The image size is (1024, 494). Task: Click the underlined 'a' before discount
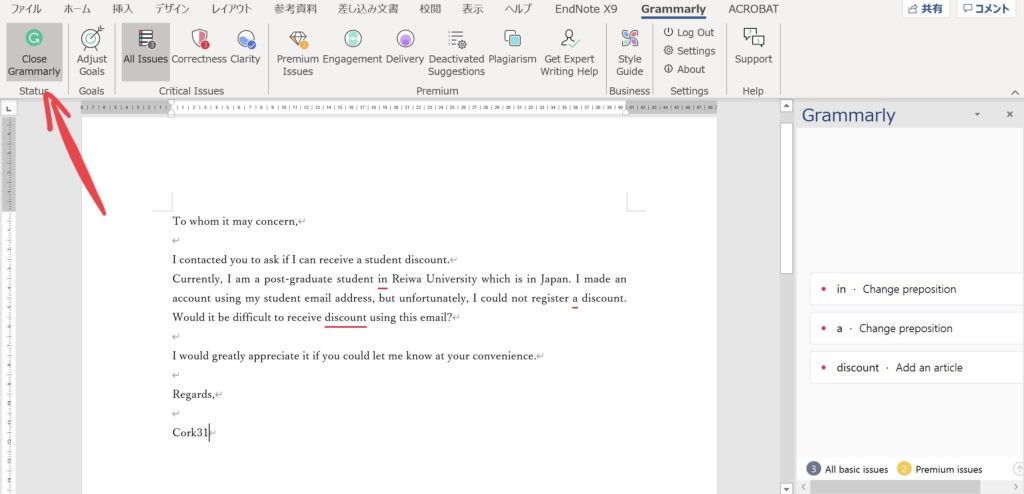(x=575, y=299)
